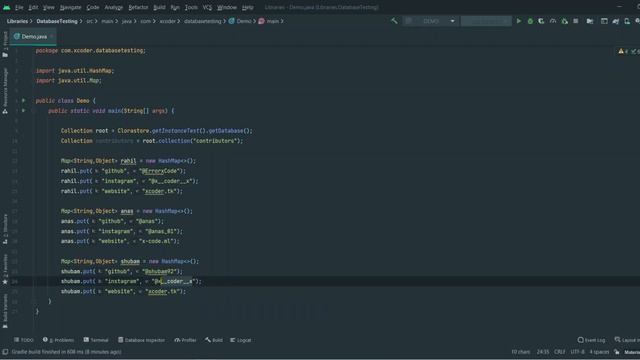The height and width of the screenshot is (360, 640).
Task: Open the Logcat tool window
Action: (240, 340)
